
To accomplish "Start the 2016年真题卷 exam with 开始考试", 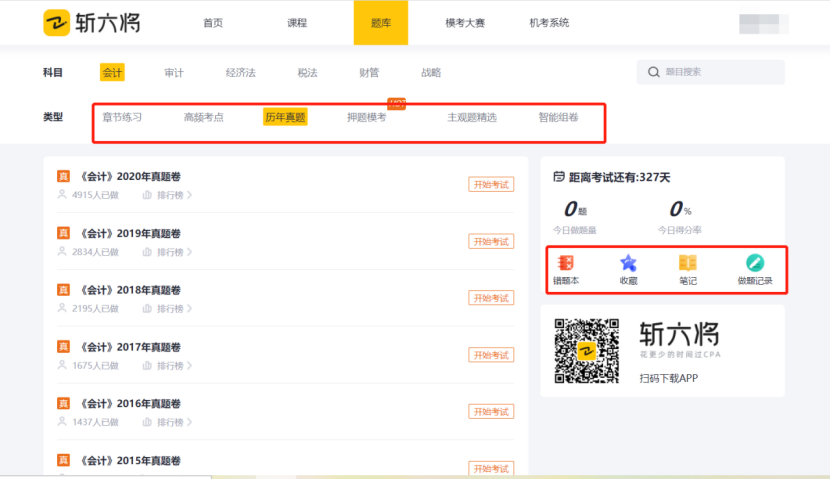I will click(x=491, y=412).
